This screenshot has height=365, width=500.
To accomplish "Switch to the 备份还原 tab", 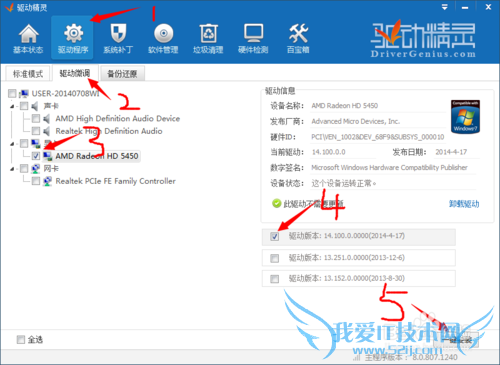I will click(122, 74).
